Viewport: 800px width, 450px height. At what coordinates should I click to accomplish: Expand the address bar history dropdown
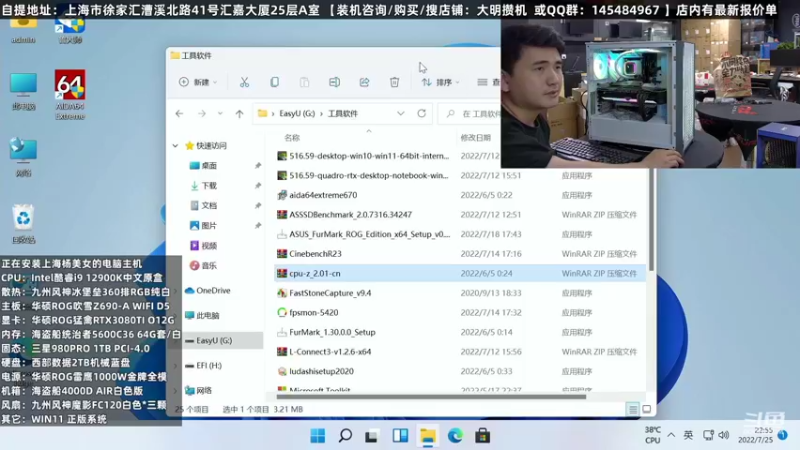point(401,114)
